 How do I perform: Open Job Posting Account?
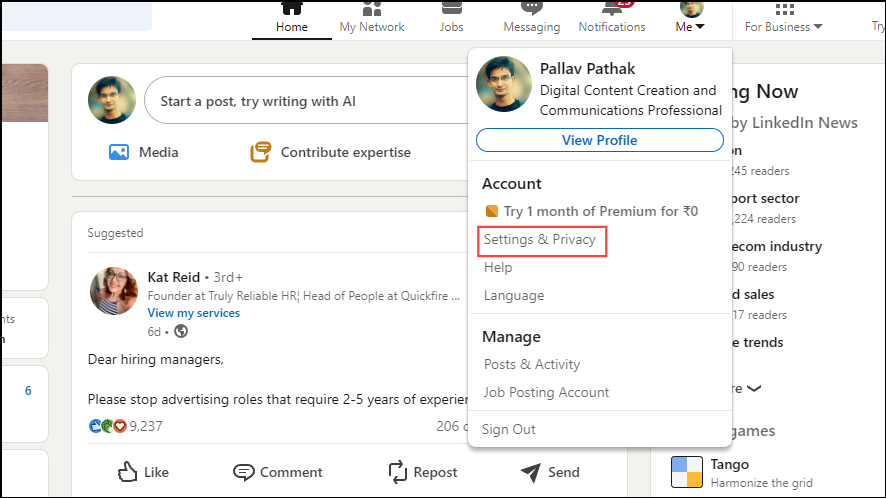[546, 392]
